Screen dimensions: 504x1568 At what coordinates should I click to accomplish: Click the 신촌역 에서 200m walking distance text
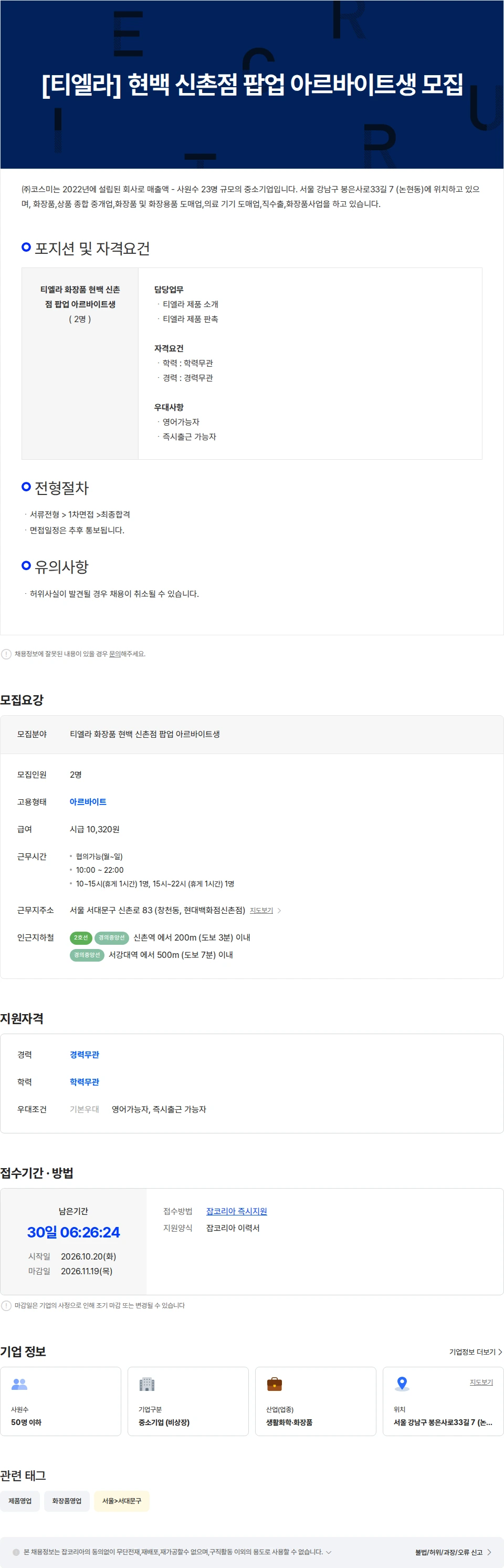192,937
